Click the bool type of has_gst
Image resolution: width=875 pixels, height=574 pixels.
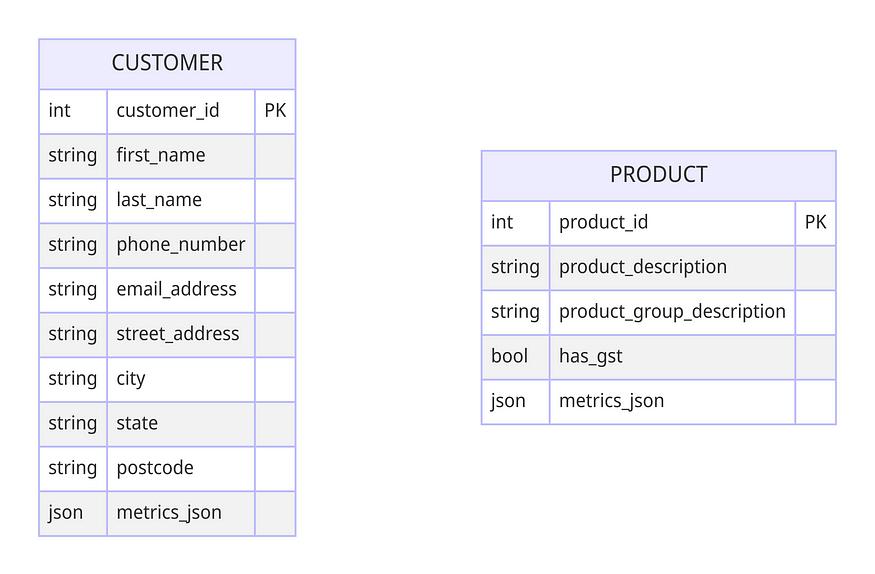(x=509, y=356)
